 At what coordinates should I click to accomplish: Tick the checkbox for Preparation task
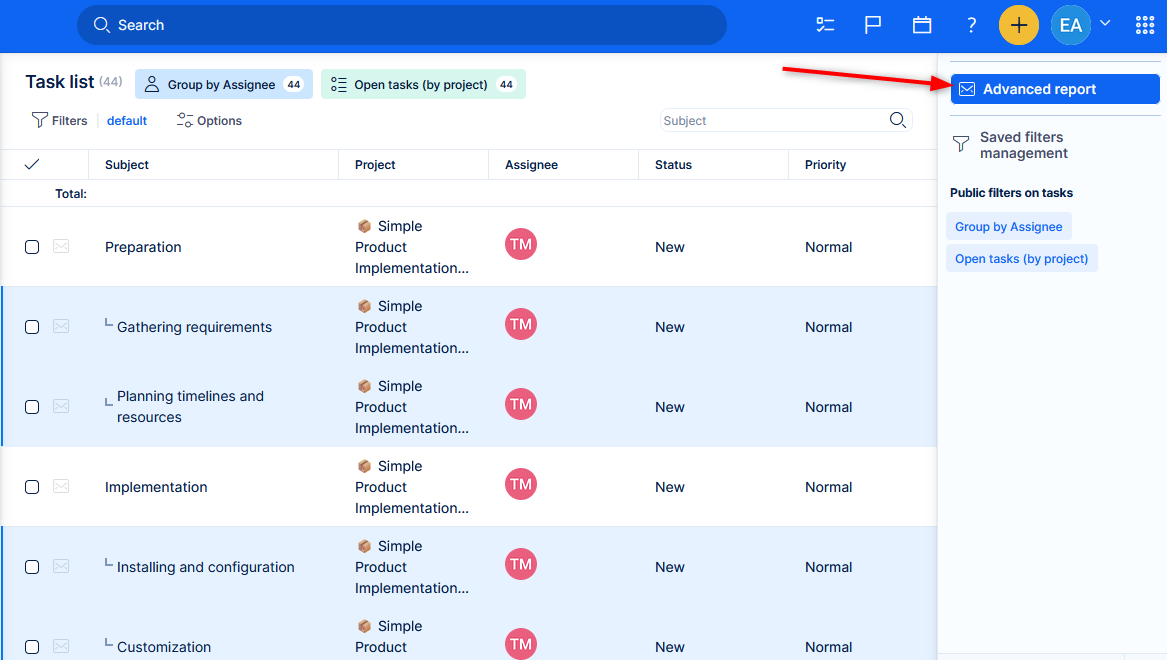pyautogui.click(x=32, y=247)
